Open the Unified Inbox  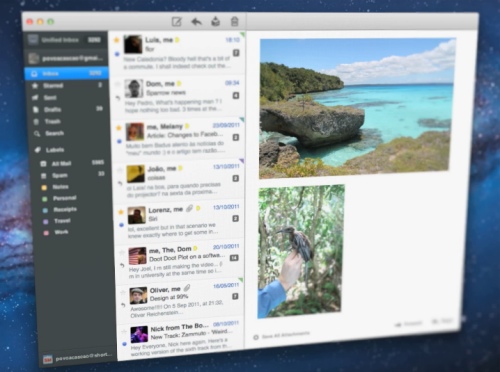(x=66, y=40)
